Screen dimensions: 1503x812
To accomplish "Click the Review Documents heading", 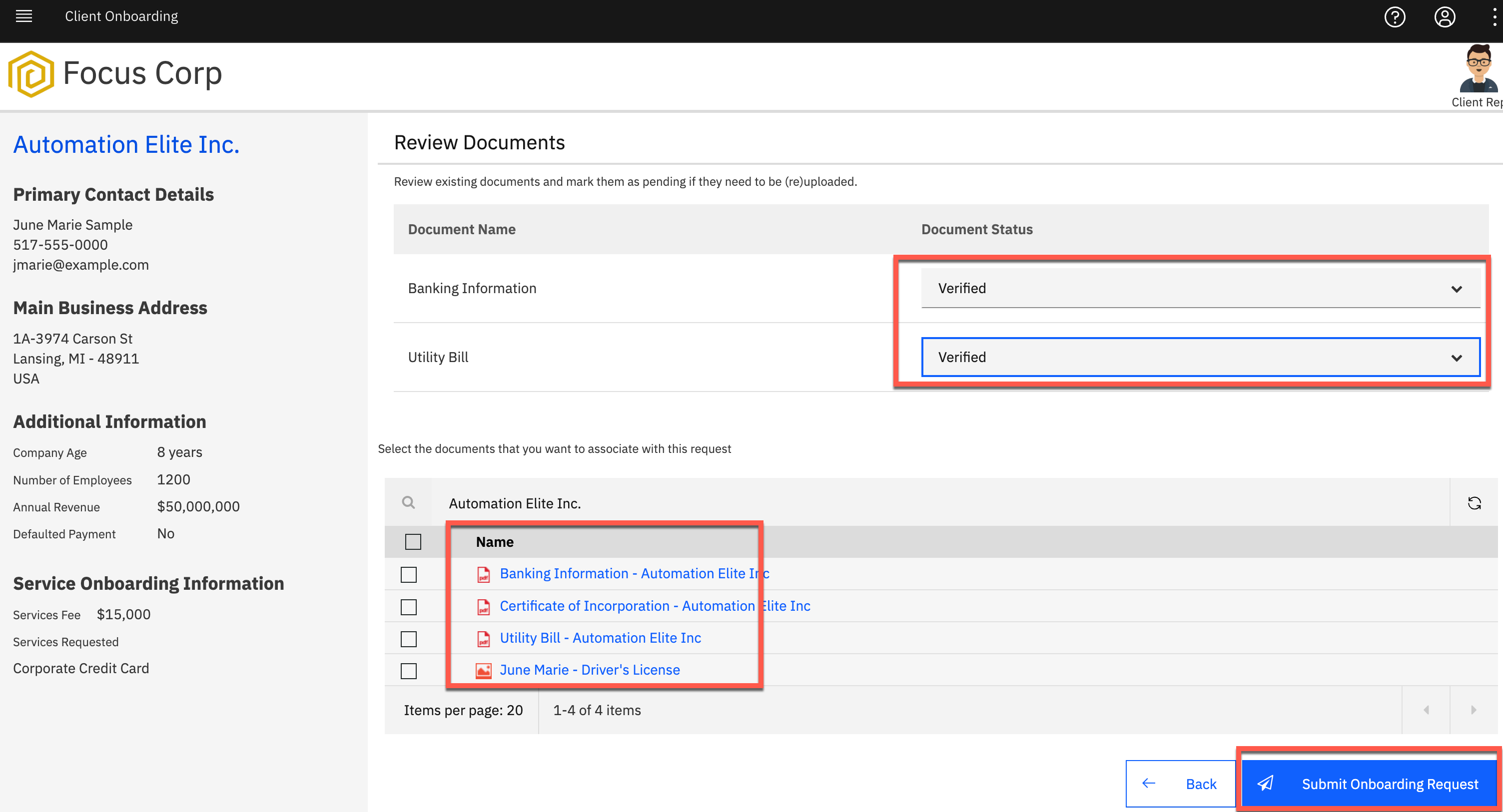I will tap(479, 142).
